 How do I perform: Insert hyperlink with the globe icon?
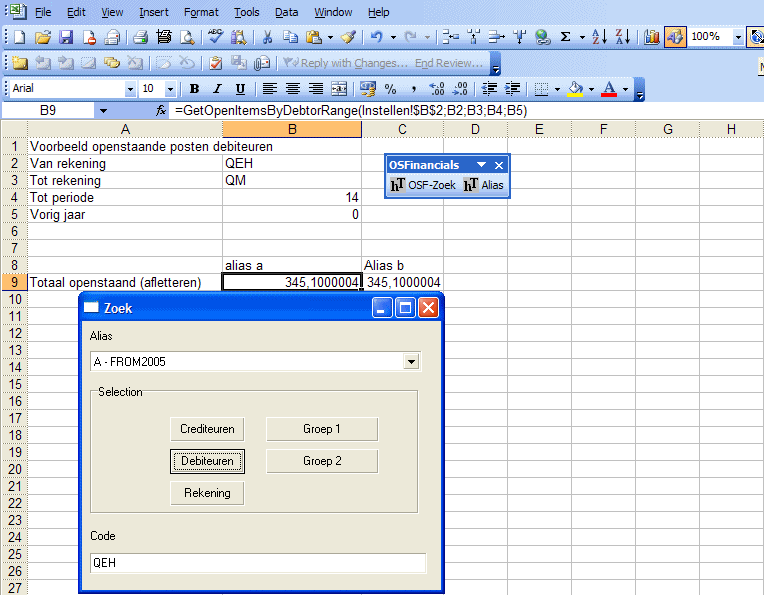[x=542, y=37]
